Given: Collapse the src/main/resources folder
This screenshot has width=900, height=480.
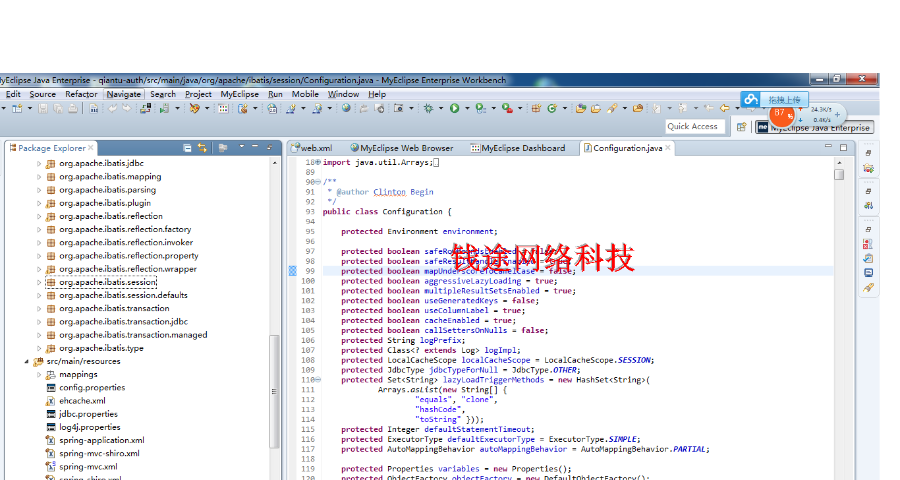Looking at the screenshot, I should click(26, 362).
